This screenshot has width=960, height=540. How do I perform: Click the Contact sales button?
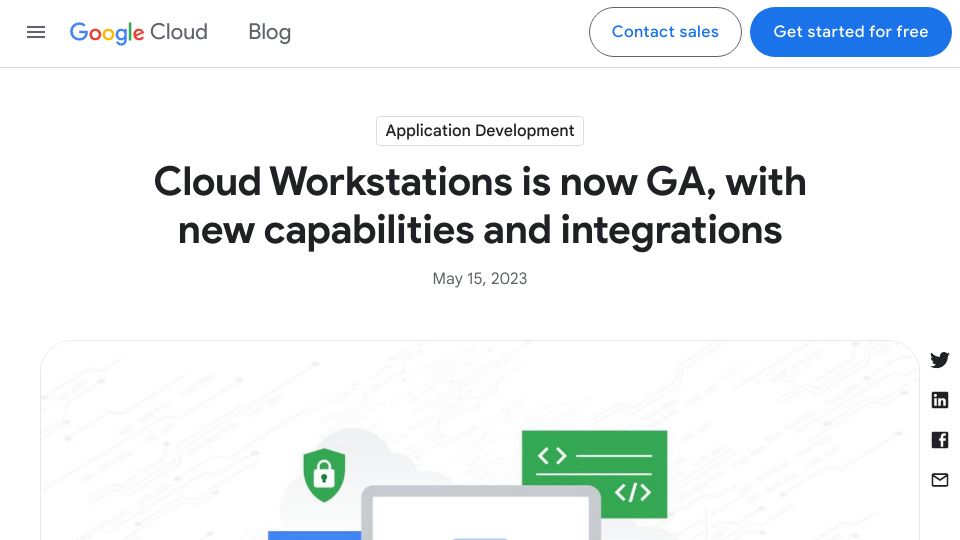pyautogui.click(x=665, y=32)
